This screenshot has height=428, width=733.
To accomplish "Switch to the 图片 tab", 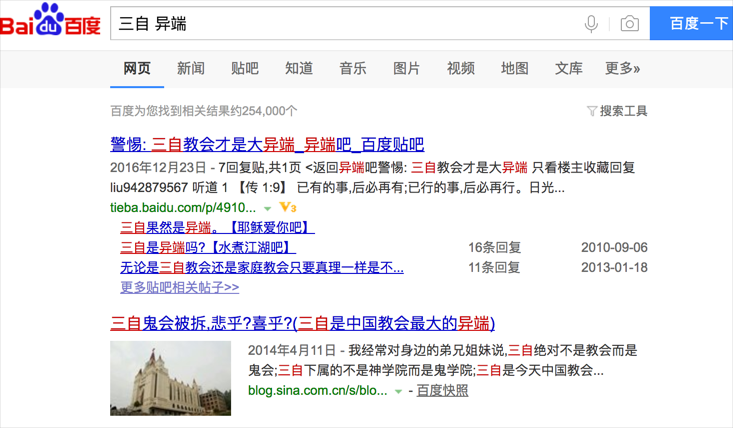I will 407,68.
